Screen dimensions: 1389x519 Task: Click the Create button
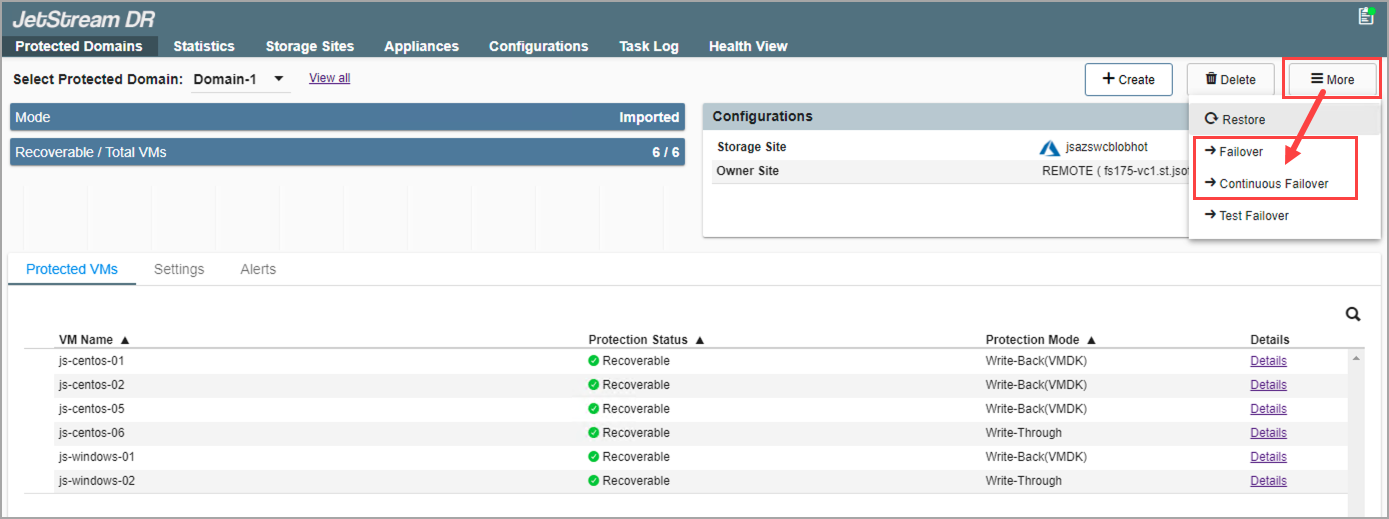[1128, 80]
